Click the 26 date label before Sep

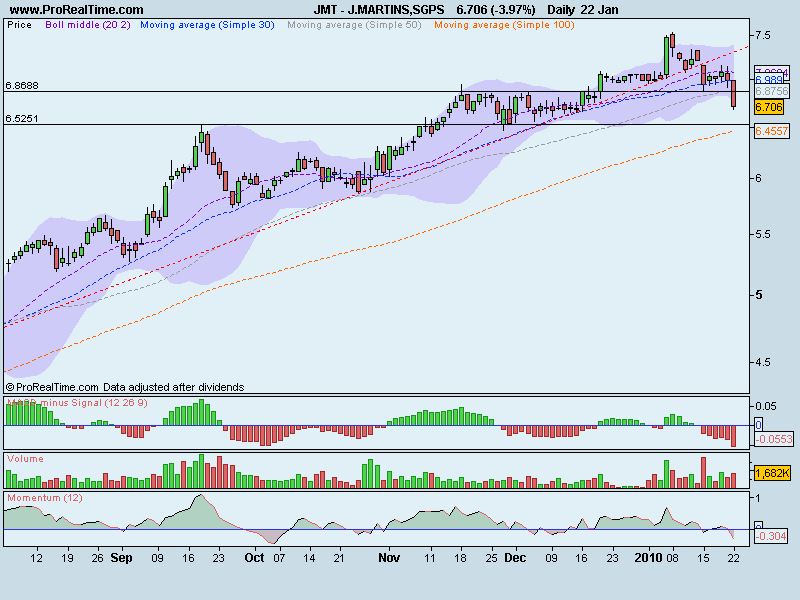click(97, 558)
